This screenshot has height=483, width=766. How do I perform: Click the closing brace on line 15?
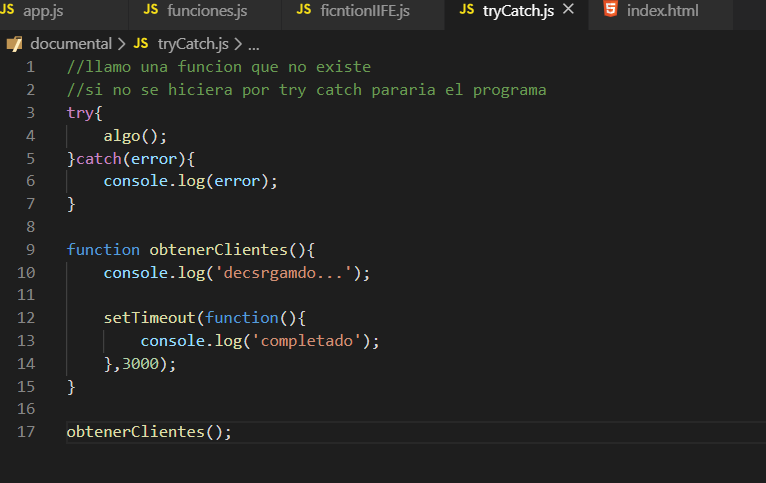coord(71,387)
